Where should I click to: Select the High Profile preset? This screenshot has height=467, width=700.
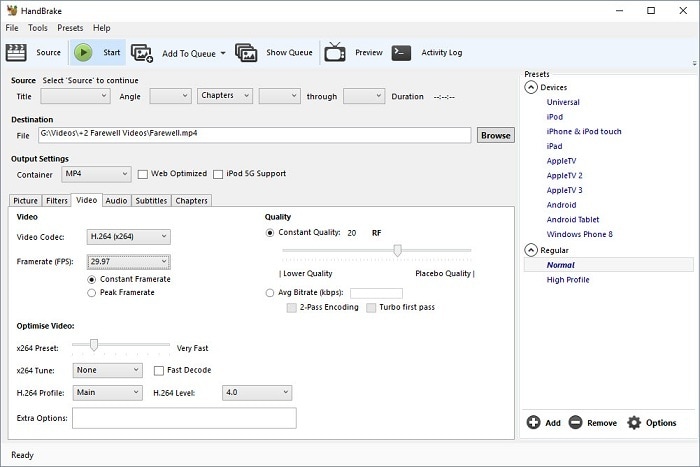tap(568, 280)
